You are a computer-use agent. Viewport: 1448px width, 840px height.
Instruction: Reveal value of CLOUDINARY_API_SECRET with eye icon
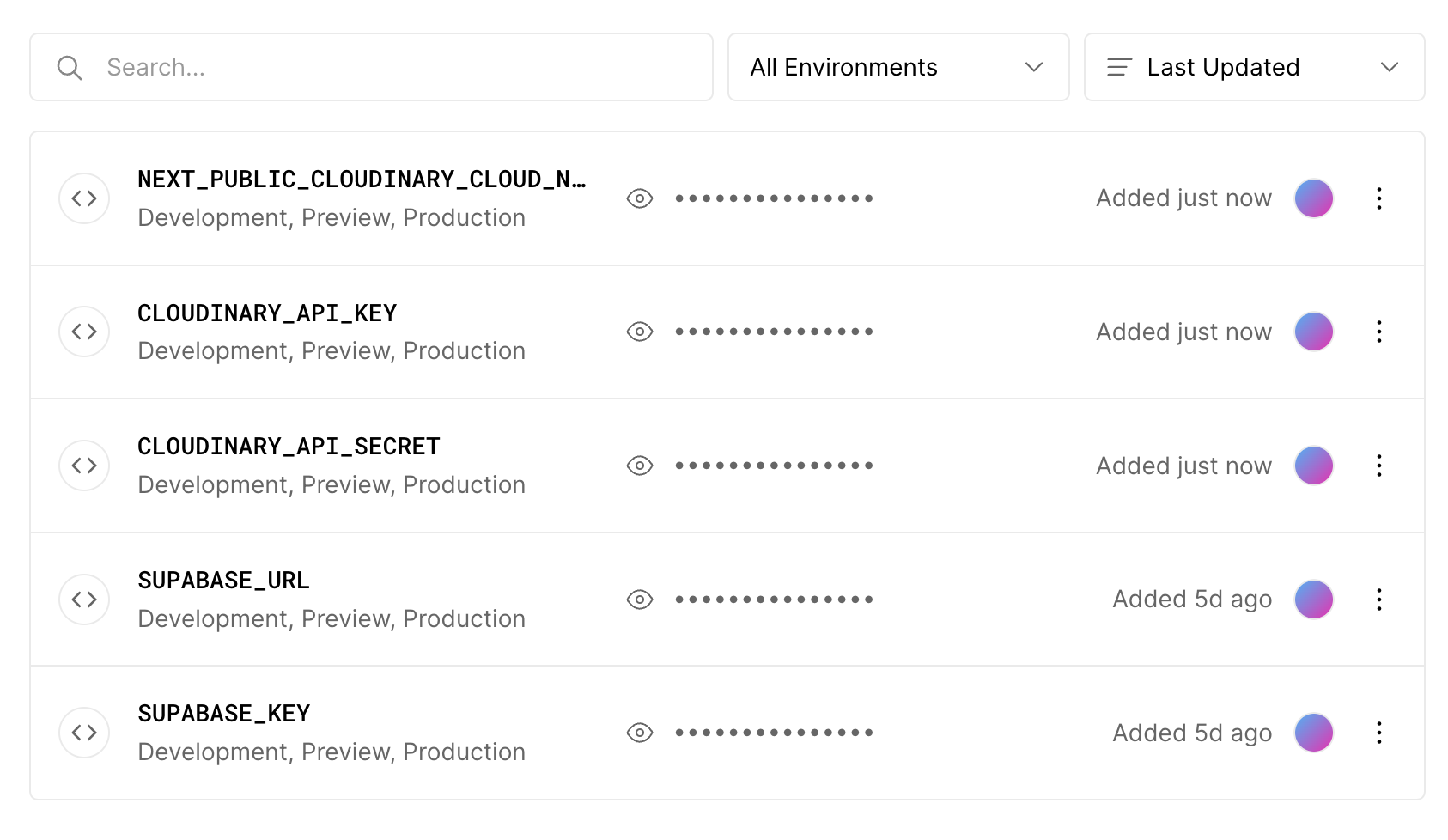click(x=640, y=466)
